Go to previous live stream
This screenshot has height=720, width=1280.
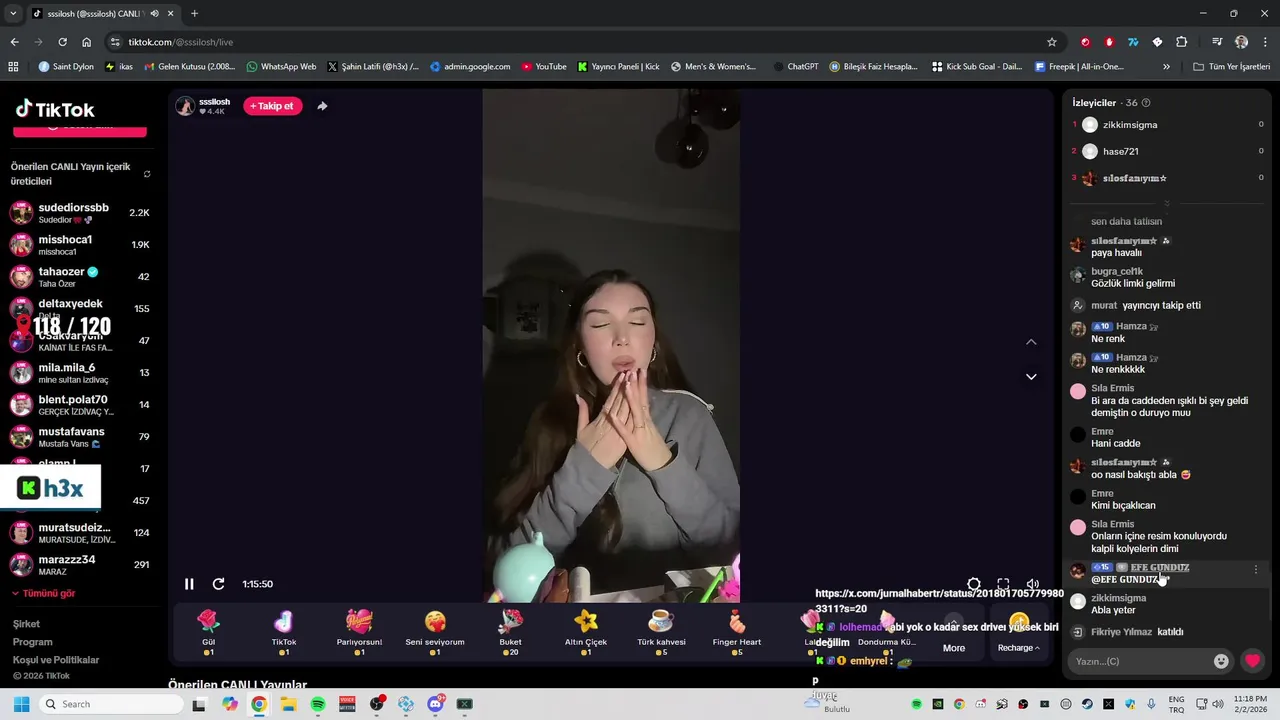pos(1031,342)
